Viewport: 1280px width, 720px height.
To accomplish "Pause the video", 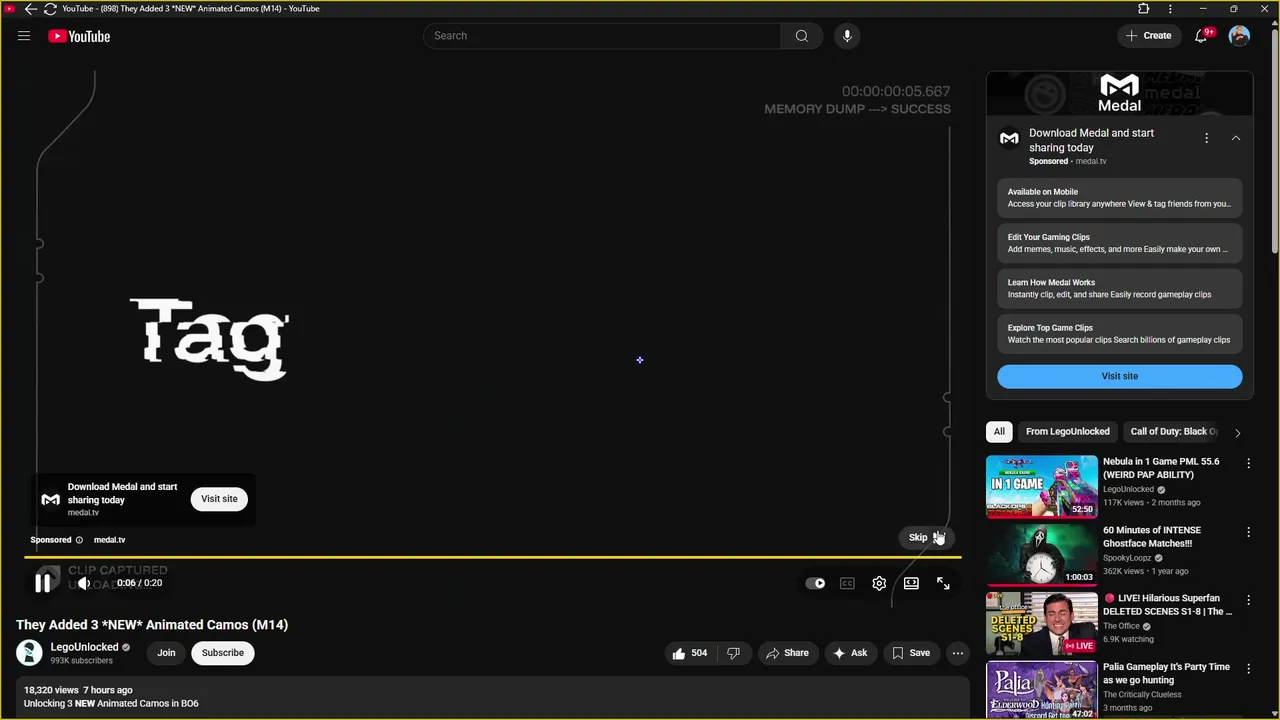I will pos(42,583).
